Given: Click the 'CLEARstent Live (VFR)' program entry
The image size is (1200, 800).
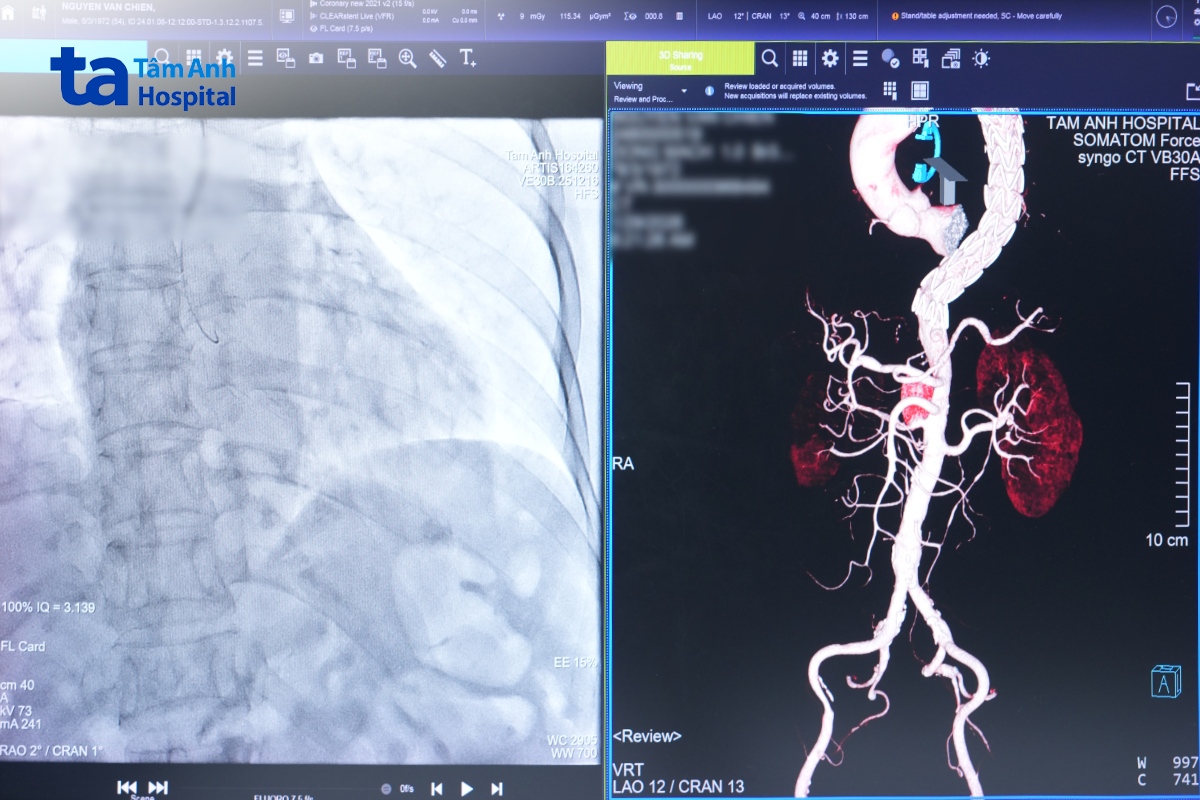Looking at the screenshot, I should 358,16.
